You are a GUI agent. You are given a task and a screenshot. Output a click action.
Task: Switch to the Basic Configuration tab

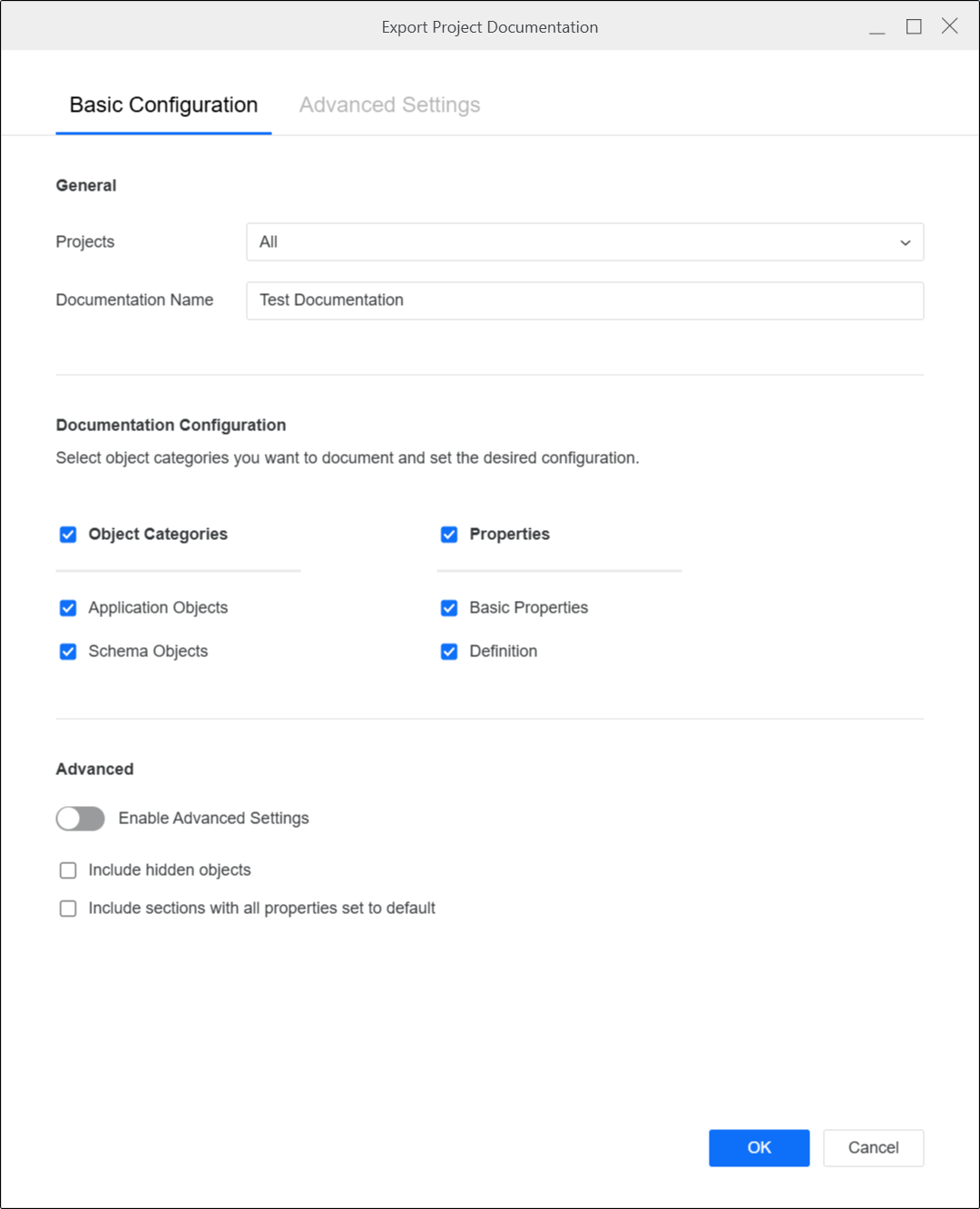coord(163,105)
